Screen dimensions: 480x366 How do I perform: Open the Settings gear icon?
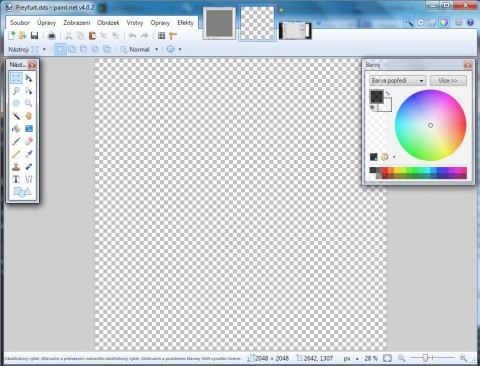tap(459, 22)
